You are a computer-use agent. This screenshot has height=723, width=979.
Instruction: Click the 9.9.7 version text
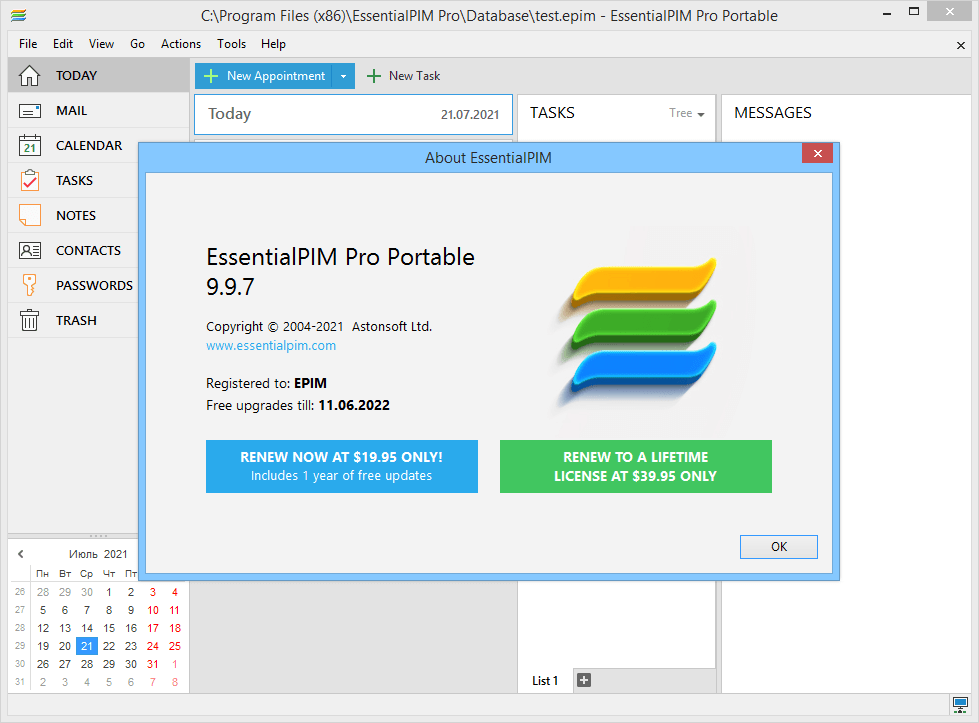point(230,287)
